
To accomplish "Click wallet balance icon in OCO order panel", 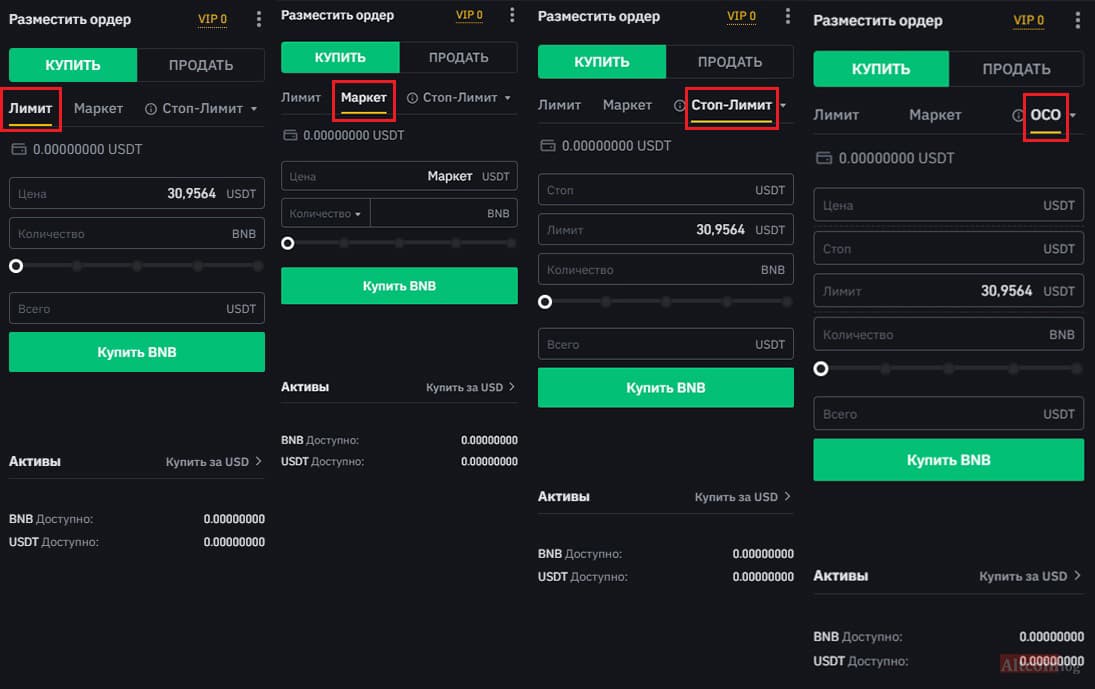I will pos(824,158).
